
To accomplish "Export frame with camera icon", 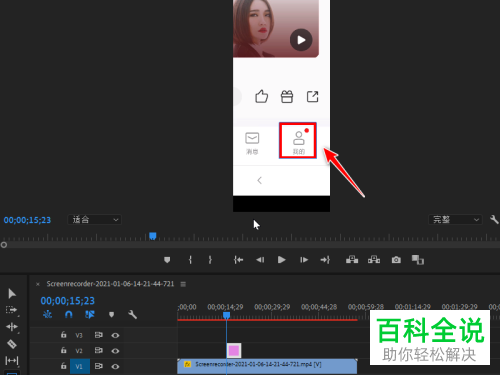I will pyautogui.click(x=396, y=260).
